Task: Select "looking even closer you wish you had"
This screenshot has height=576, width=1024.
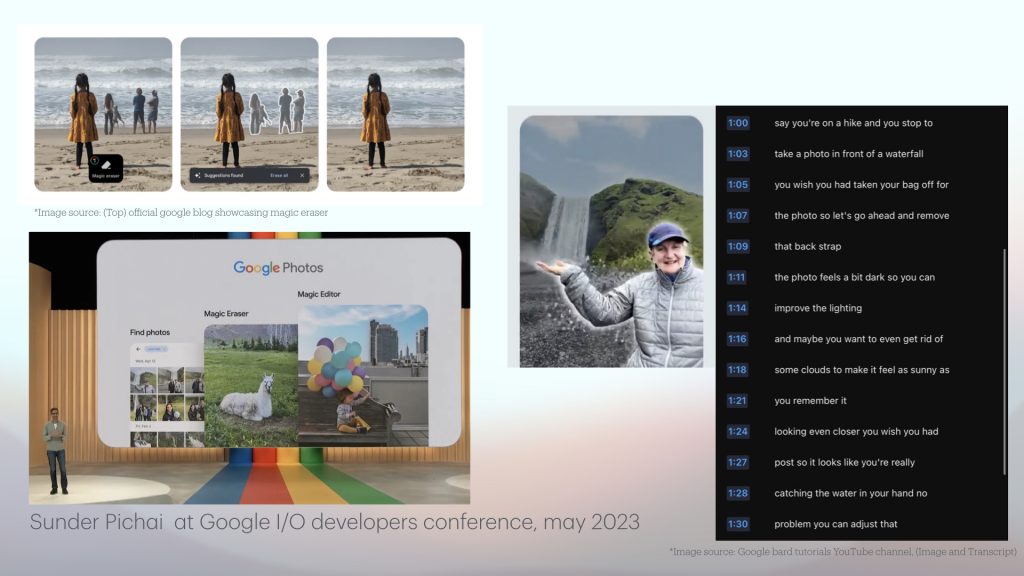Action: (x=856, y=431)
